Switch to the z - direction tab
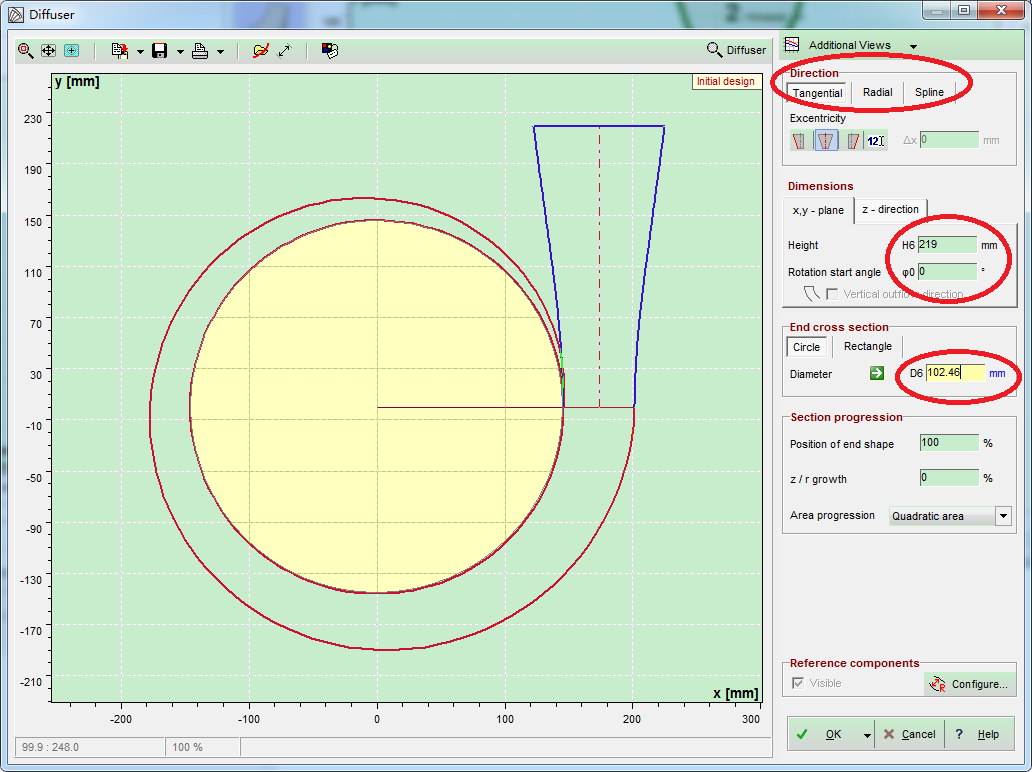This screenshot has width=1032, height=772. pos(890,209)
